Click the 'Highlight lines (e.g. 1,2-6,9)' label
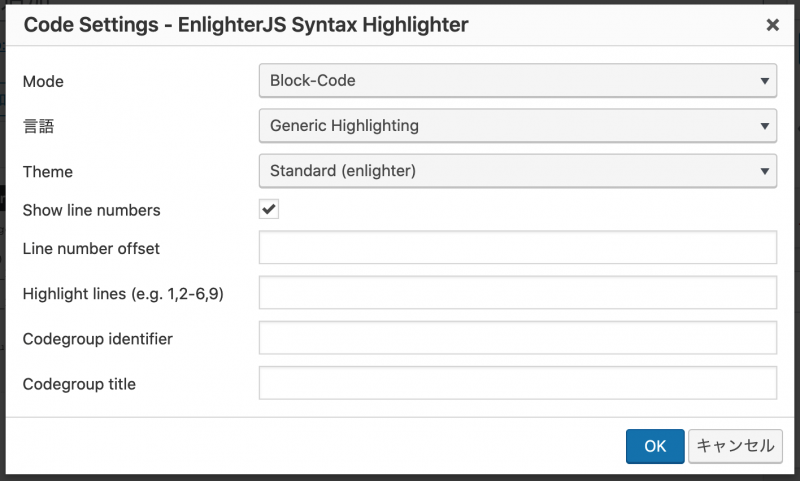 [x=123, y=294]
